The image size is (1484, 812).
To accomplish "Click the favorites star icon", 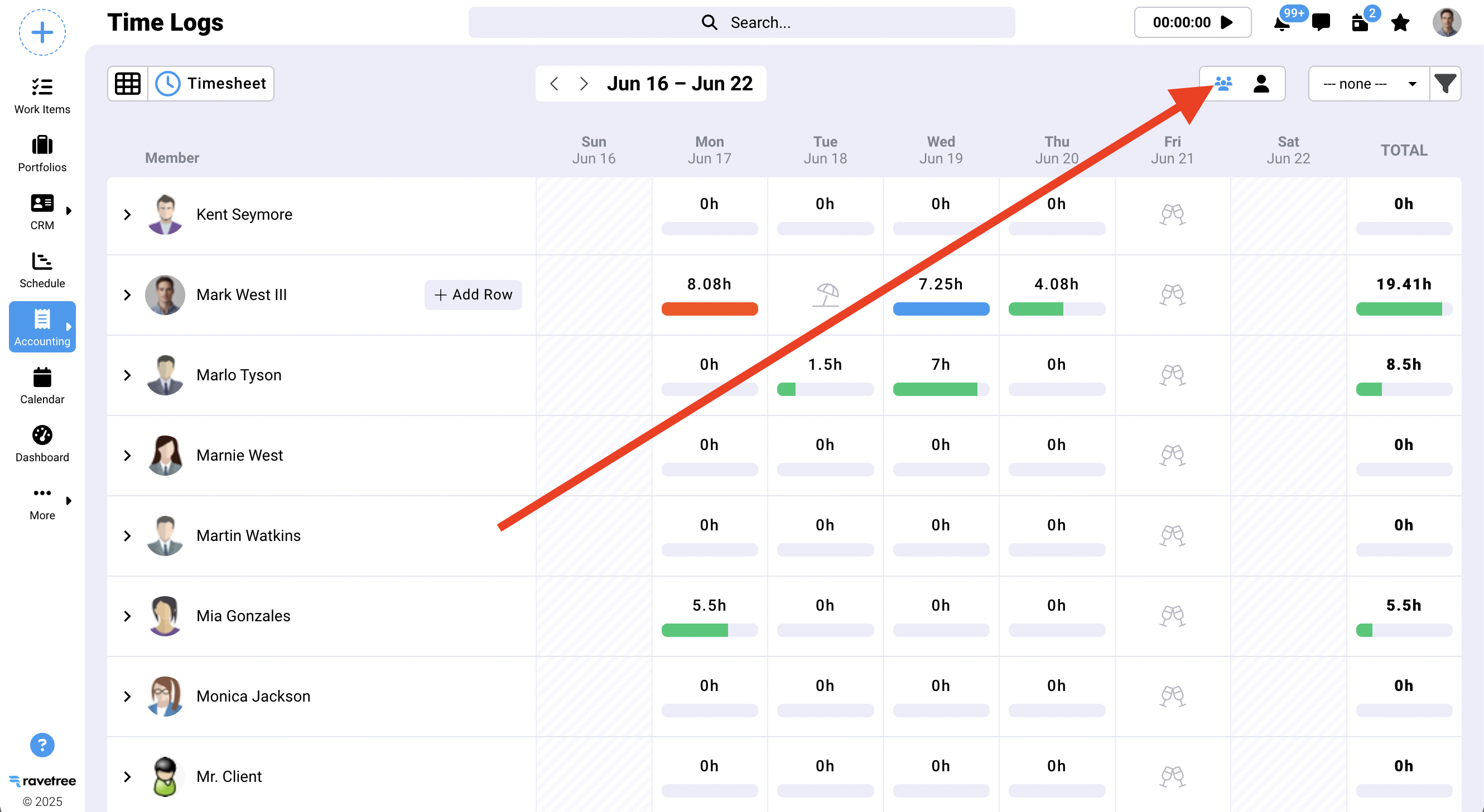I will point(1400,23).
